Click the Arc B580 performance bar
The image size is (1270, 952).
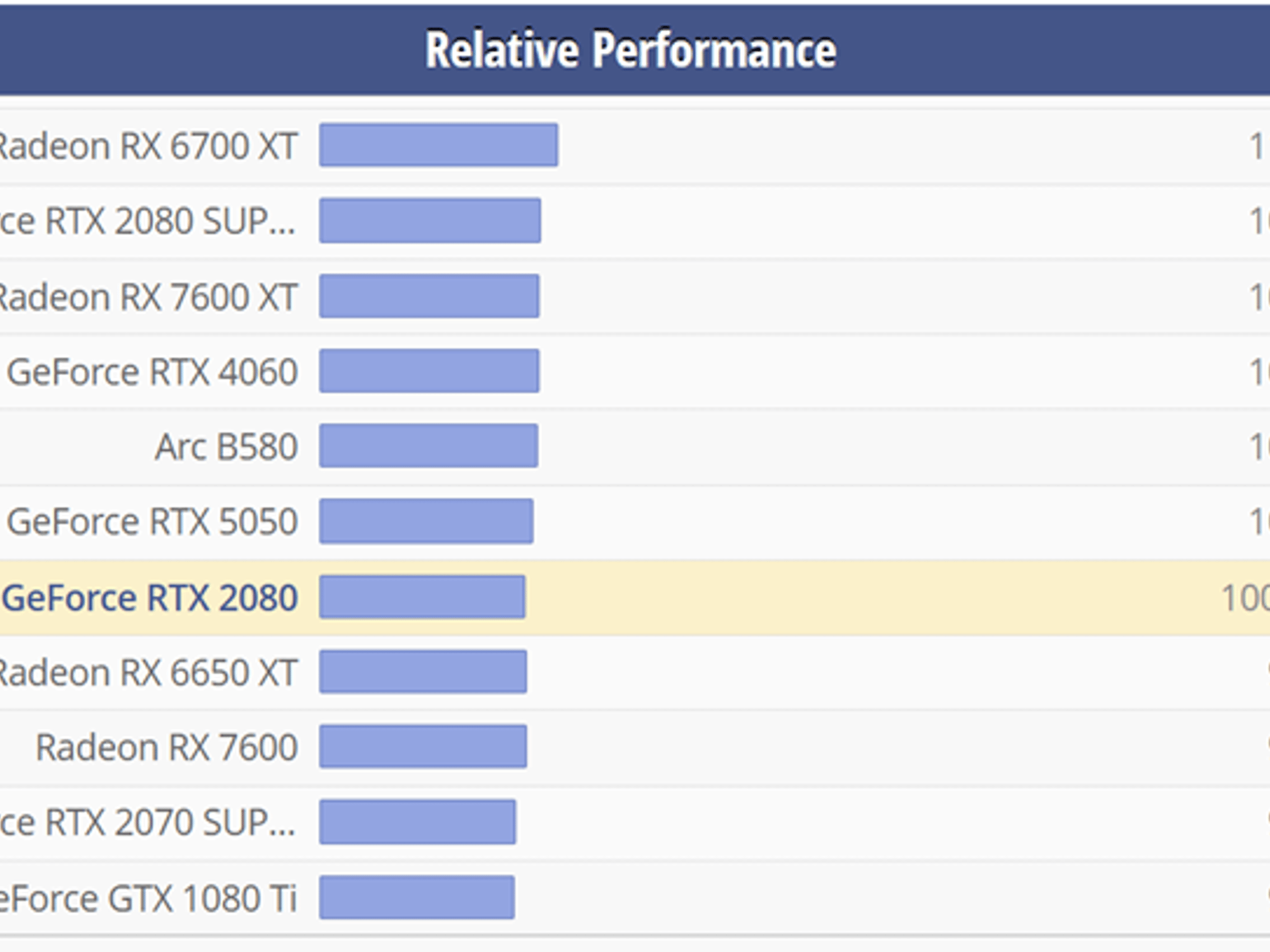429,446
